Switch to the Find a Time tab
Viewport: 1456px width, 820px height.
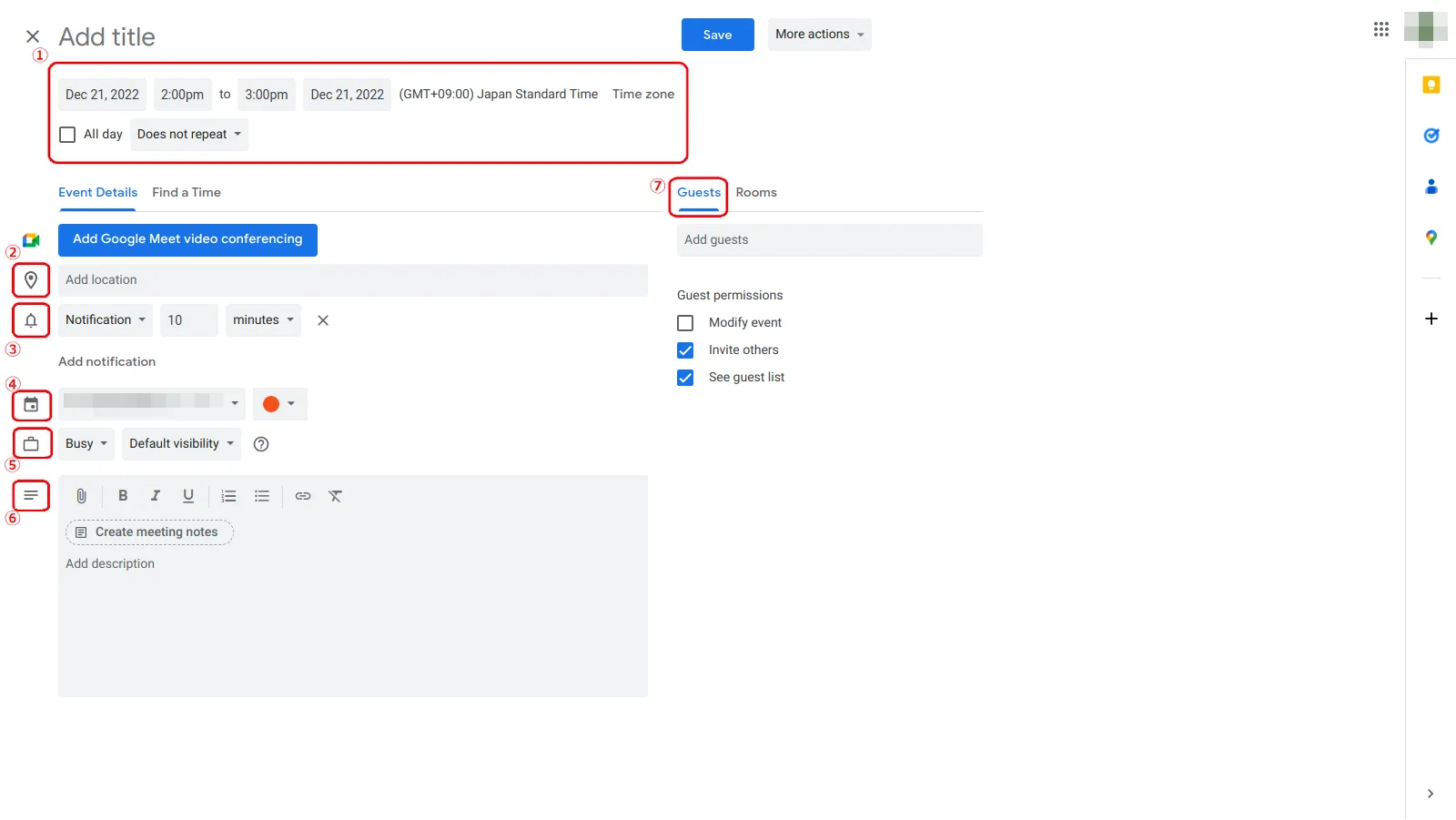click(187, 192)
